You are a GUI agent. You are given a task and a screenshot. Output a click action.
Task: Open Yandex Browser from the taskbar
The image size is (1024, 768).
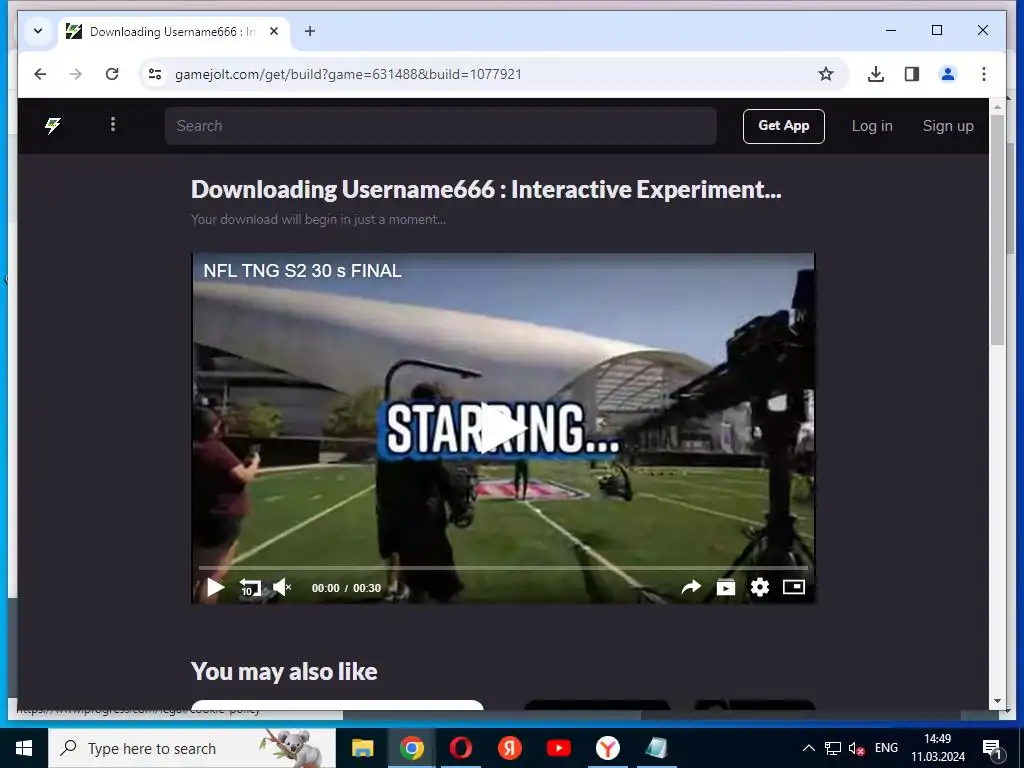(x=607, y=748)
